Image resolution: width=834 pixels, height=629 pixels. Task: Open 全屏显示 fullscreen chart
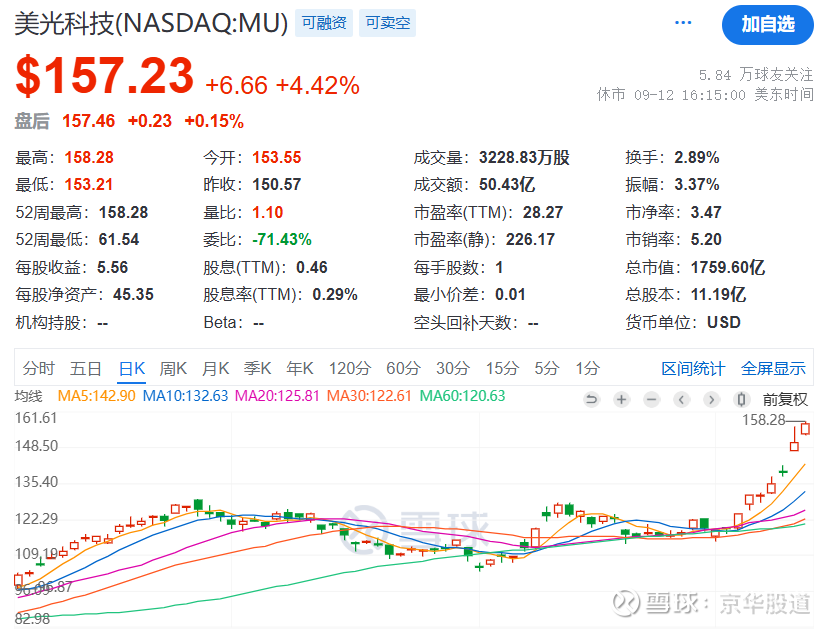(773, 368)
